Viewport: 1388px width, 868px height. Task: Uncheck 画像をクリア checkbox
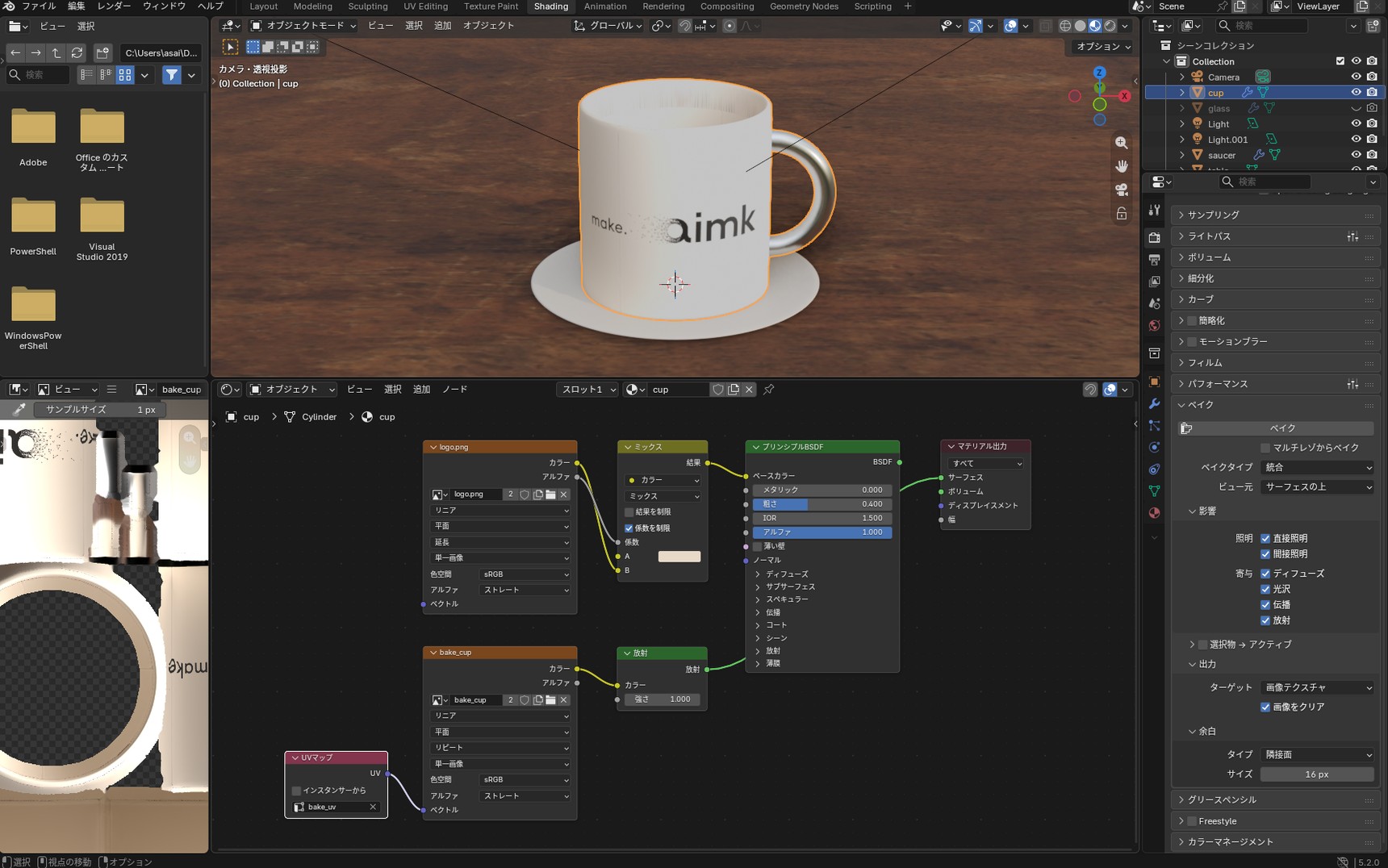coord(1265,707)
